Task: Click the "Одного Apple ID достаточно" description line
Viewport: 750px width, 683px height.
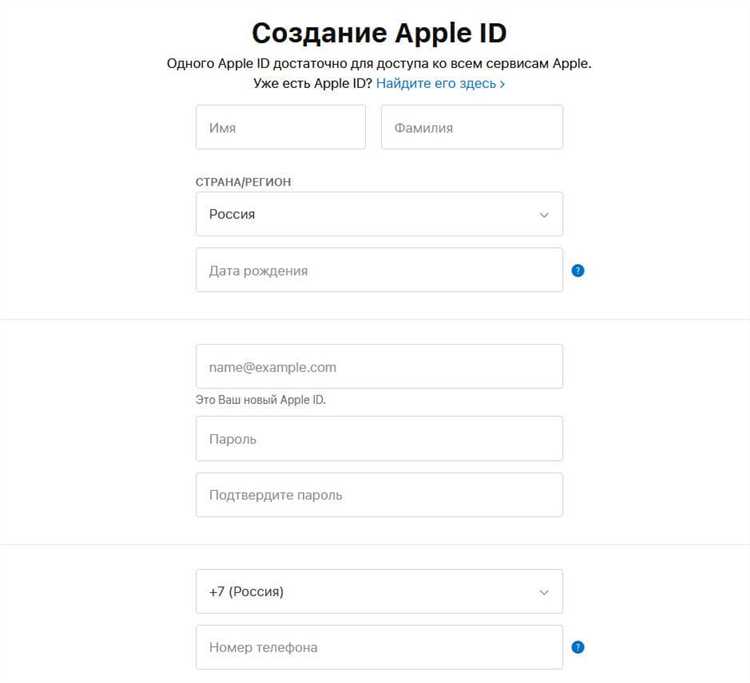Action: click(379, 64)
